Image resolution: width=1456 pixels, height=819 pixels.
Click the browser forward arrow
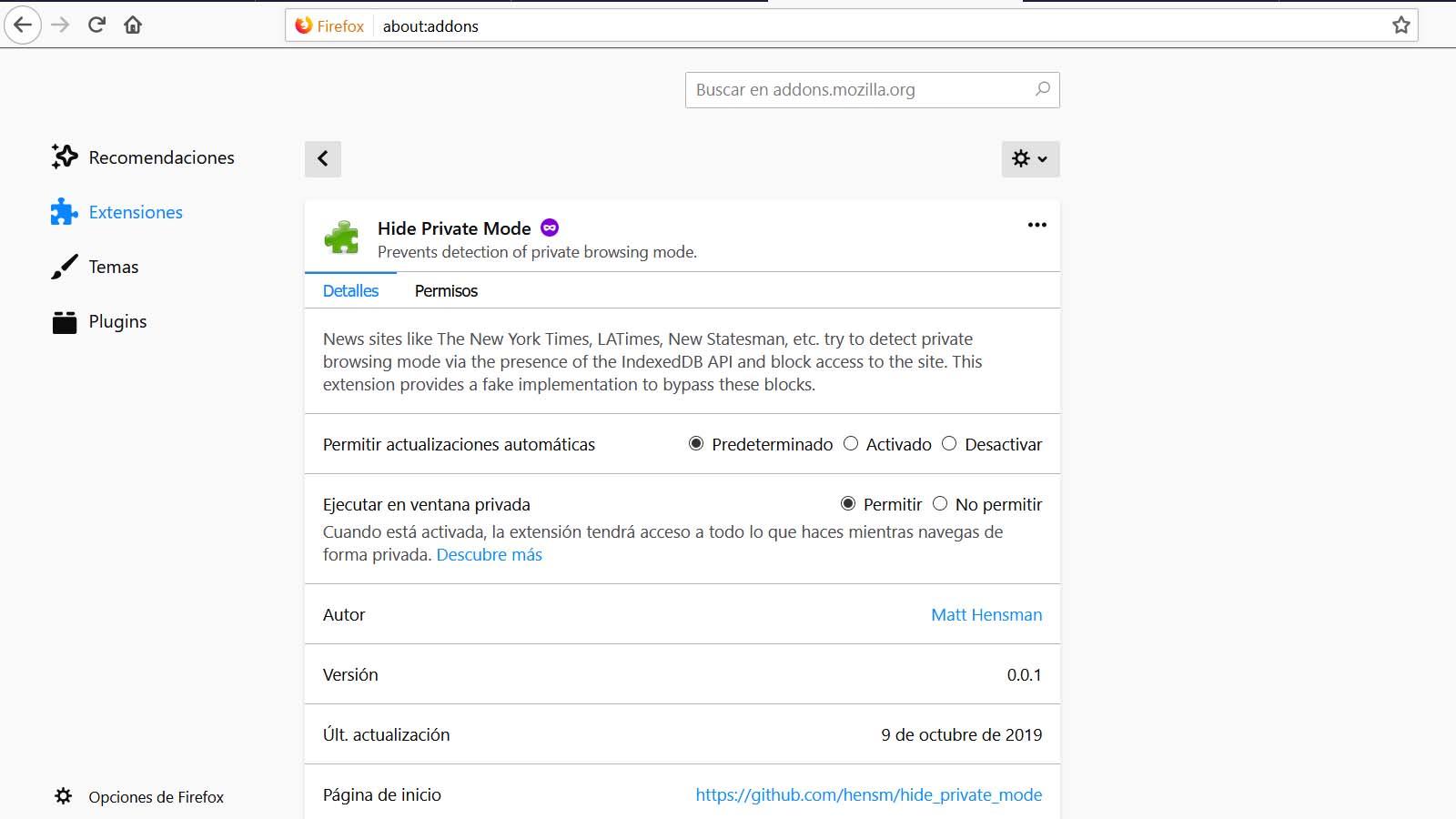click(60, 25)
